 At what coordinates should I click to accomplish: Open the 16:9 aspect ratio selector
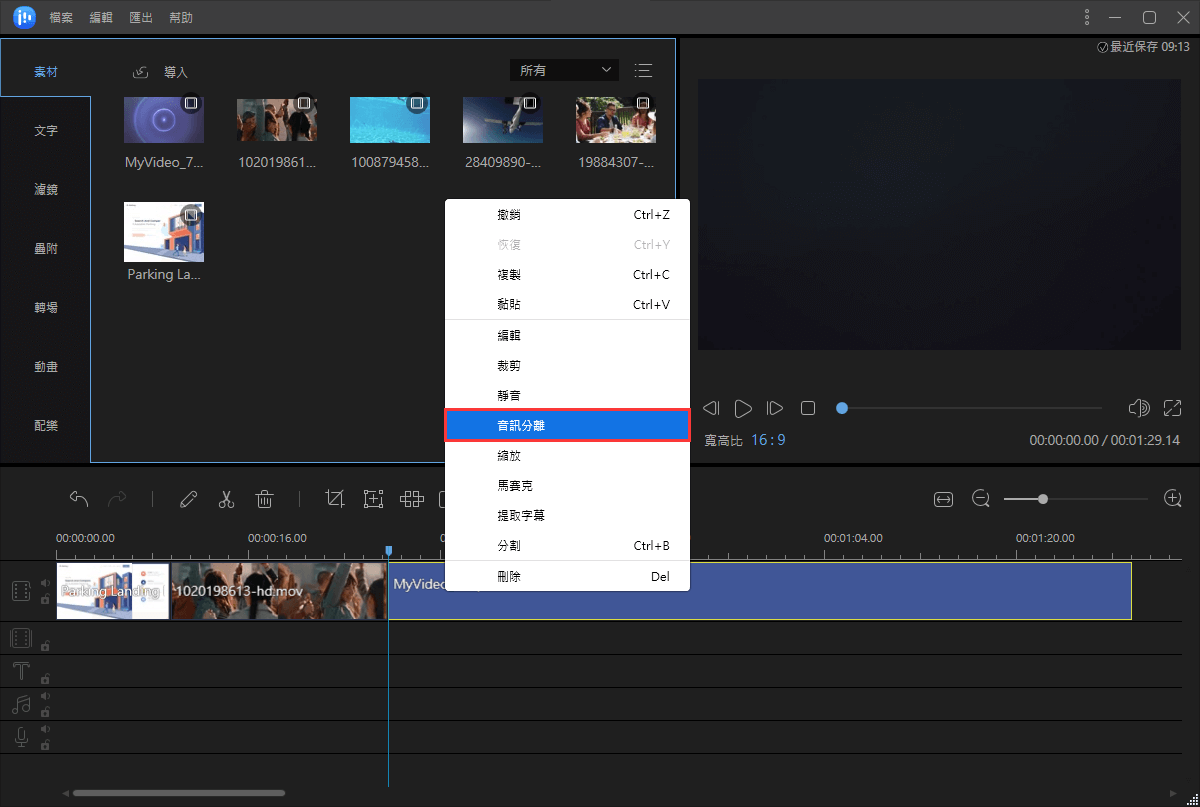(x=768, y=440)
